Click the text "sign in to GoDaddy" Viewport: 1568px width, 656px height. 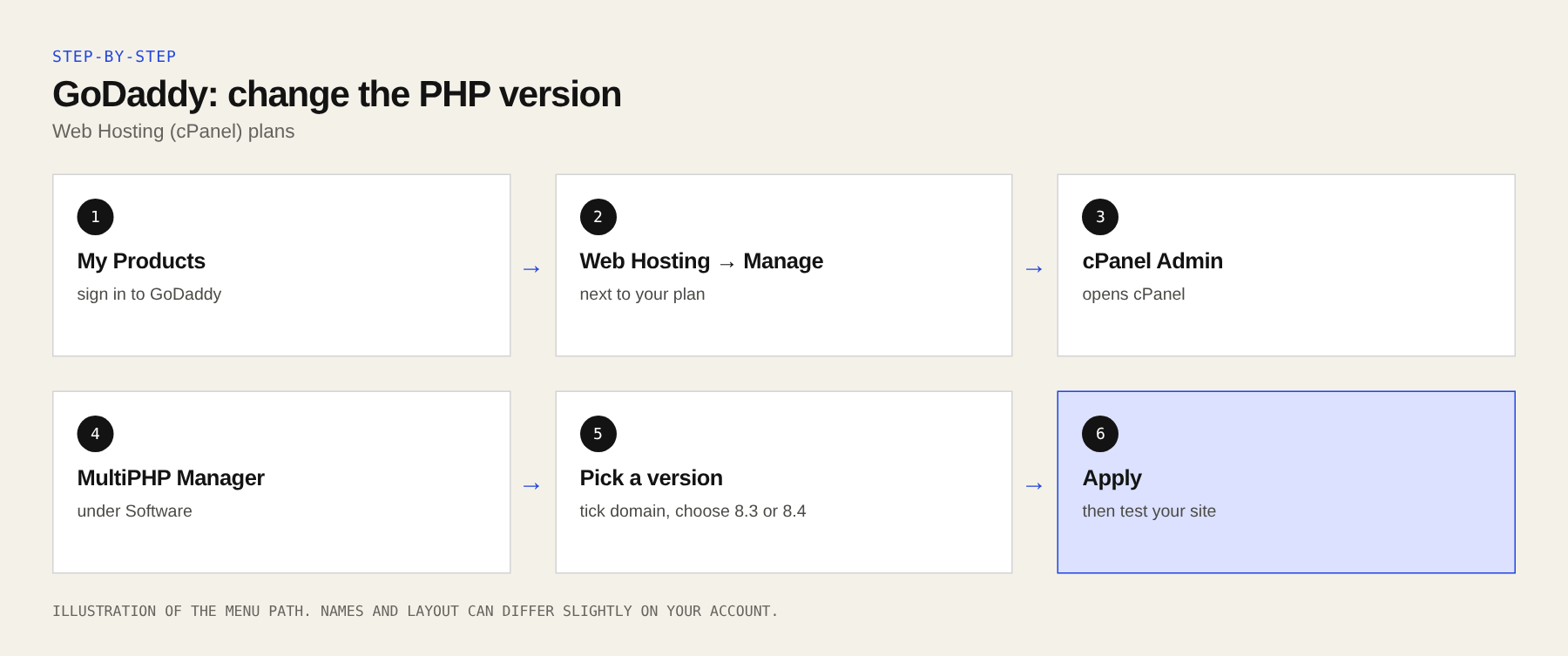pyautogui.click(x=149, y=294)
